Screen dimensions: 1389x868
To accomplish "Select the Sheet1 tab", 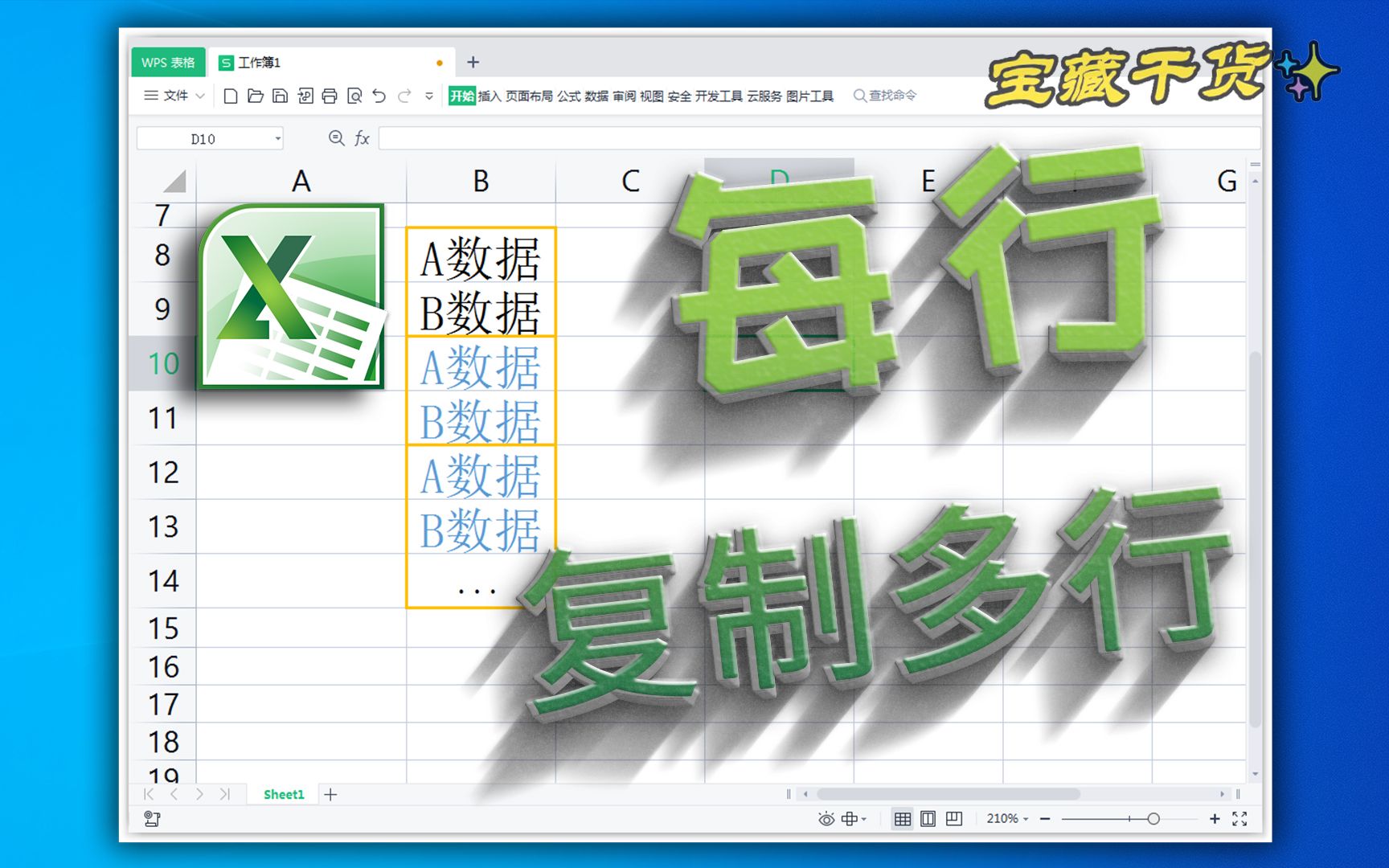I will tap(284, 794).
